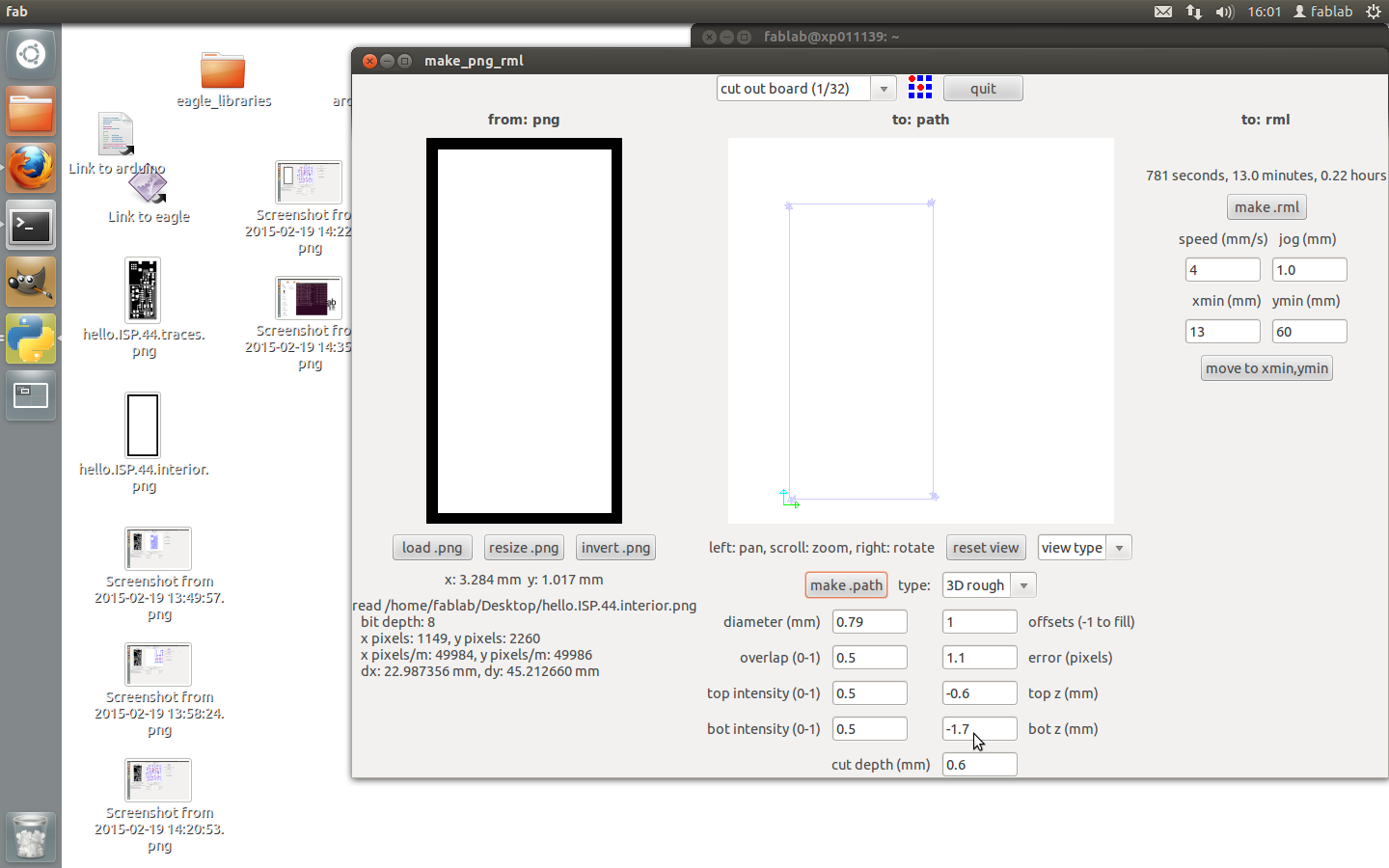Focus the xmin (mm) input field
1389x868 pixels.
(x=1223, y=332)
